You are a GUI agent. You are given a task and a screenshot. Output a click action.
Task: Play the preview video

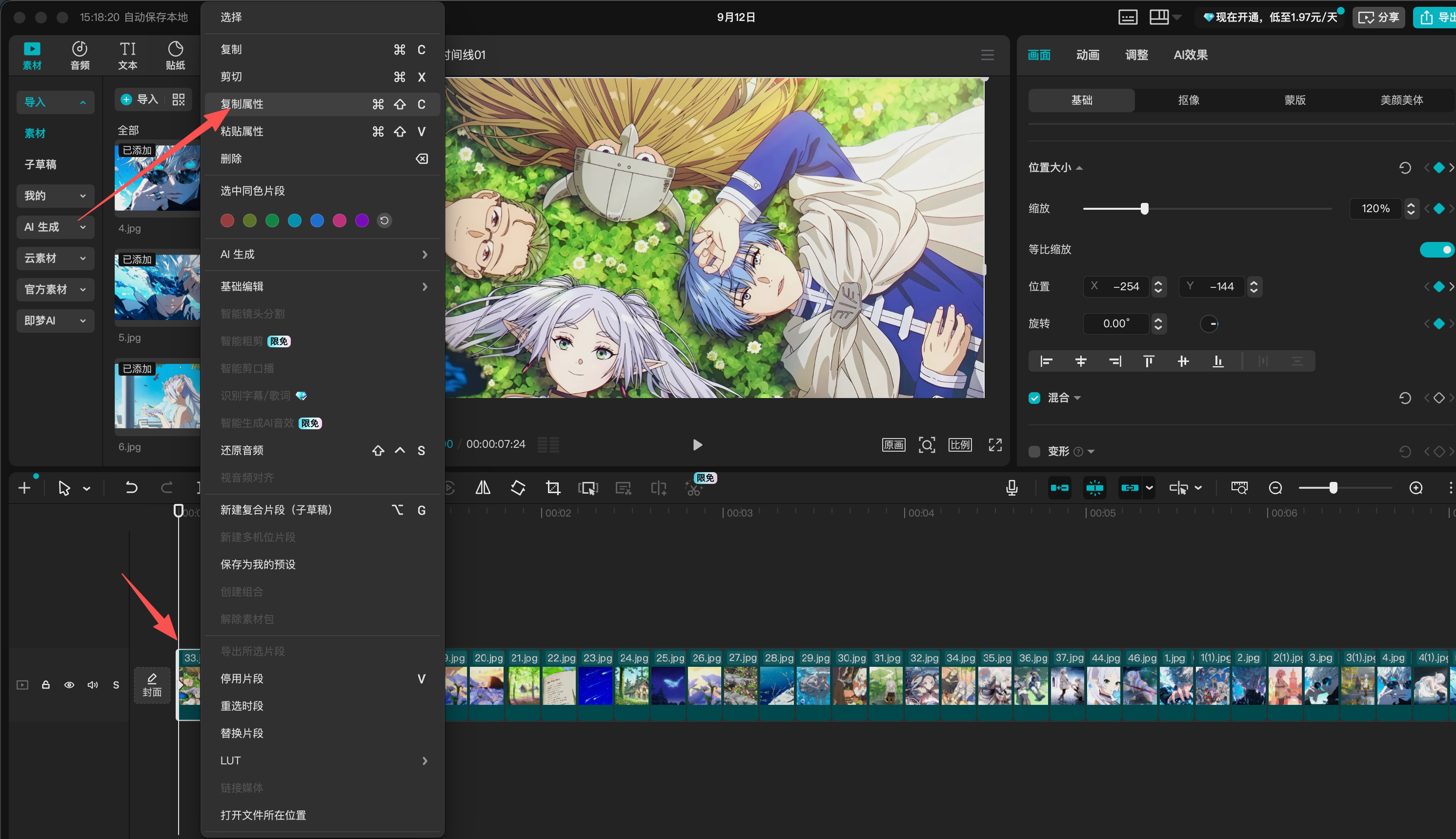(x=697, y=445)
